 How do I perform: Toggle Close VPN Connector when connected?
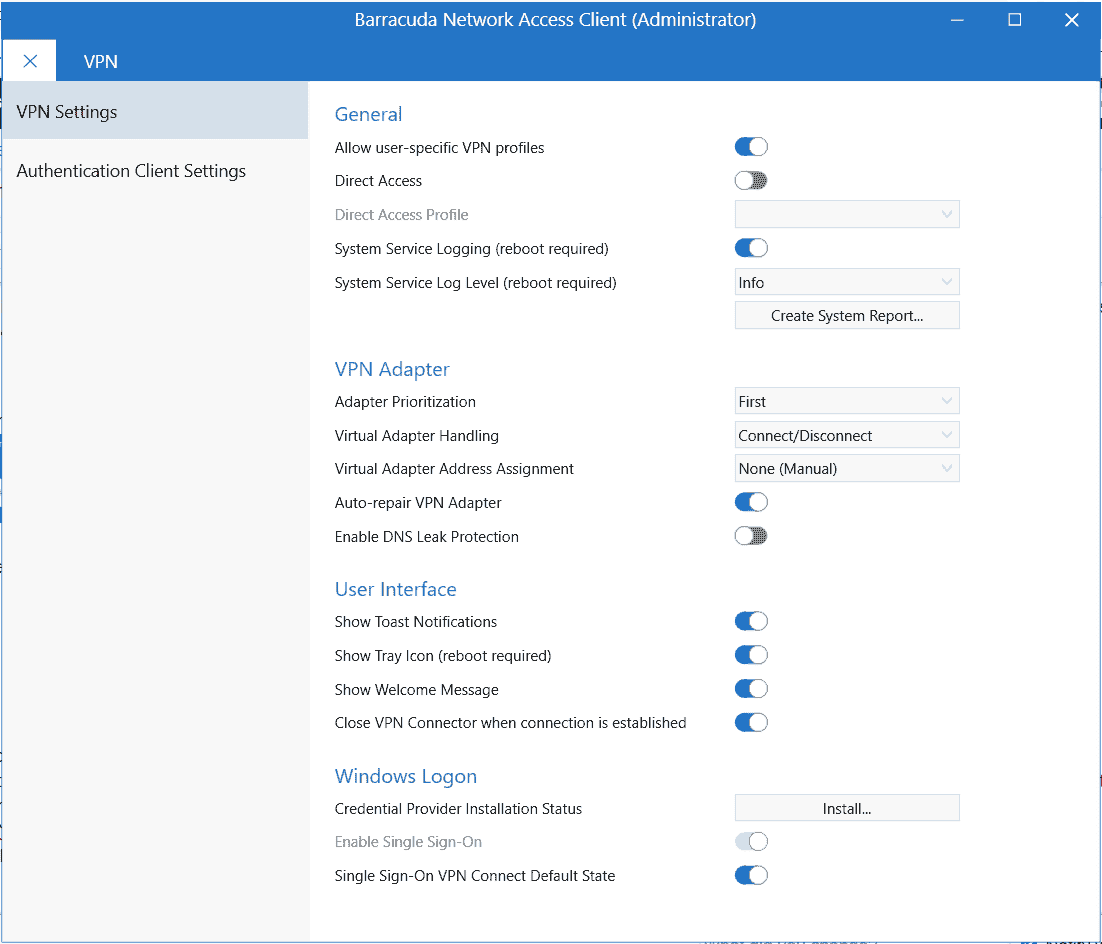(x=751, y=723)
